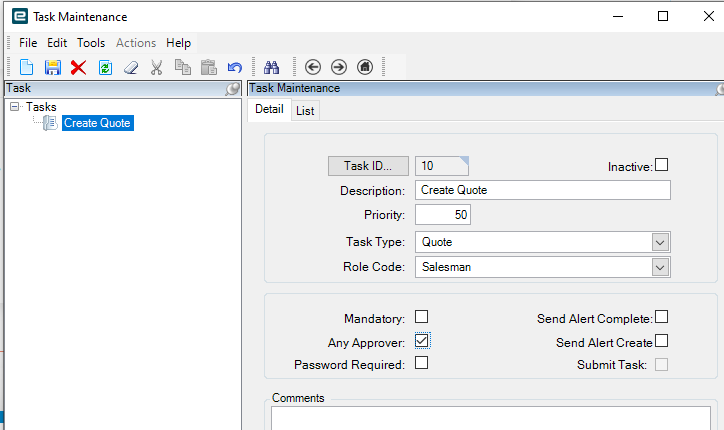Click the disabled Submit Task checkbox
The image size is (724, 430).
pos(661,364)
